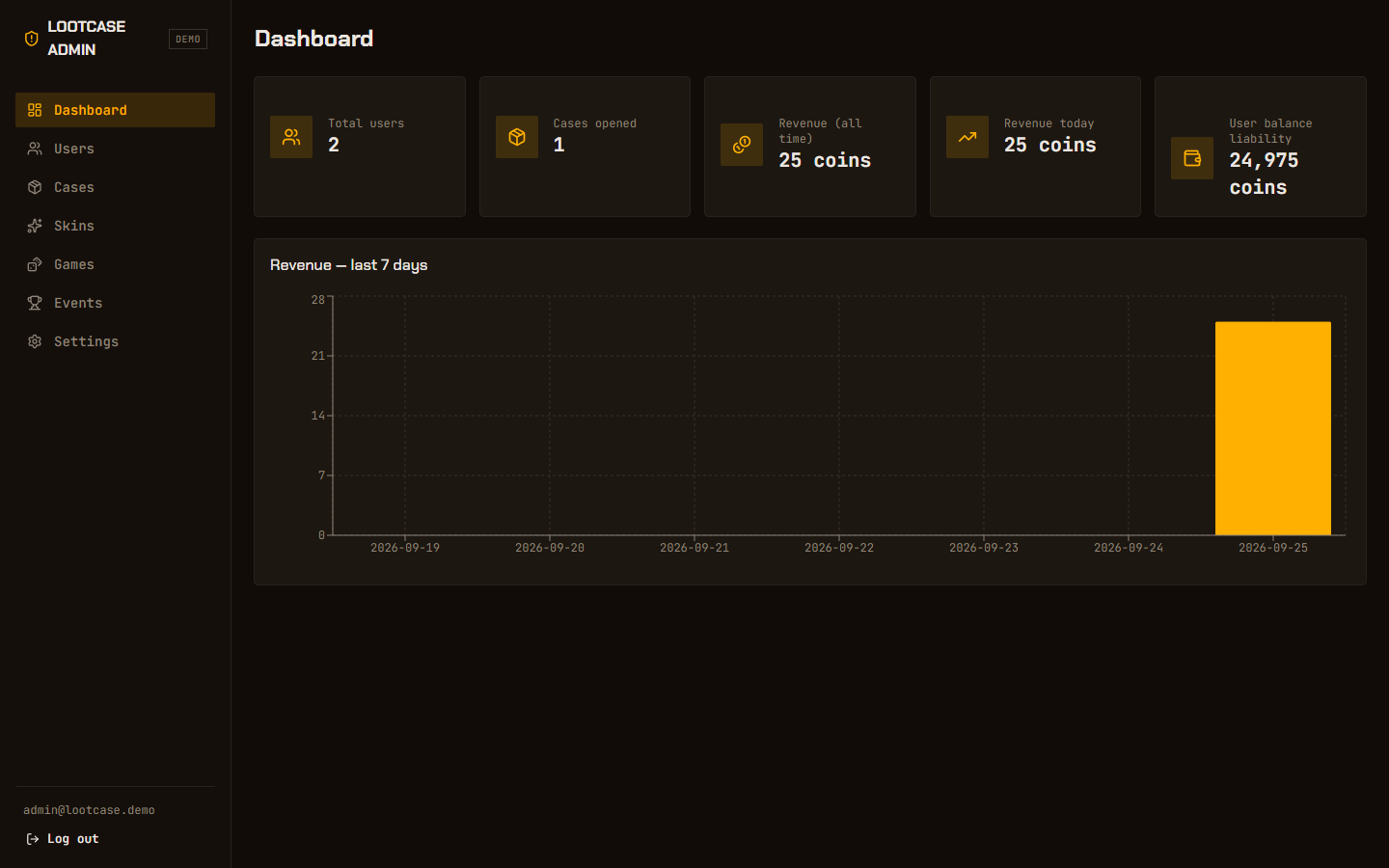Click the y-axis label 28
Image resolution: width=1389 pixels, height=868 pixels.
pos(317,300)
